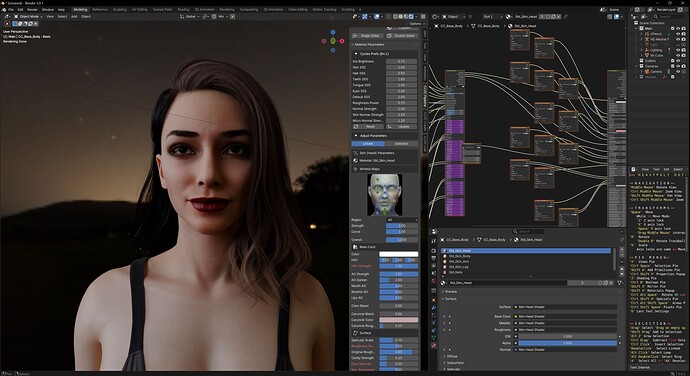690x376 pixels.
Task: Open the node editor Slot 1 dropdown
Action: tap(492, 16)
